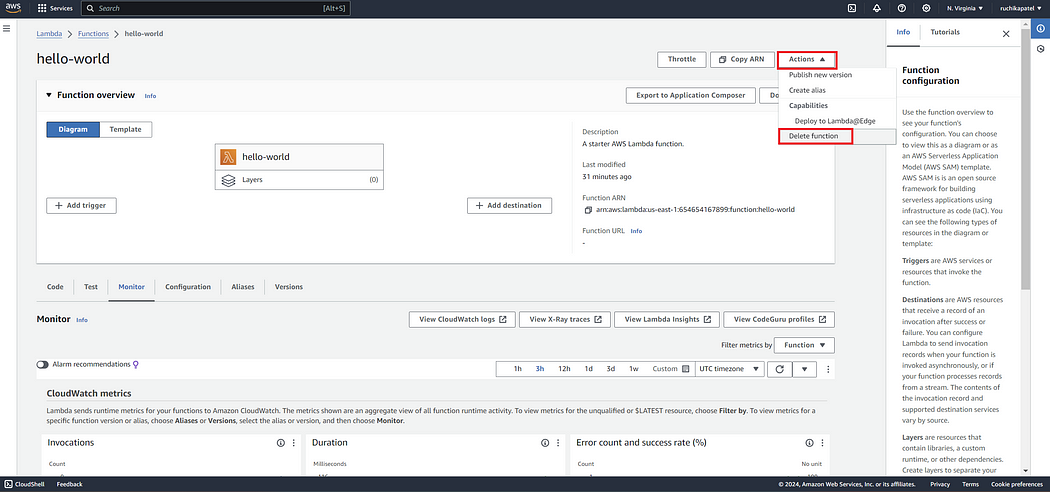Viewport: 1050px width, 492px height.
Task: Click Export to Application Composer
Action: coord(690,95)
